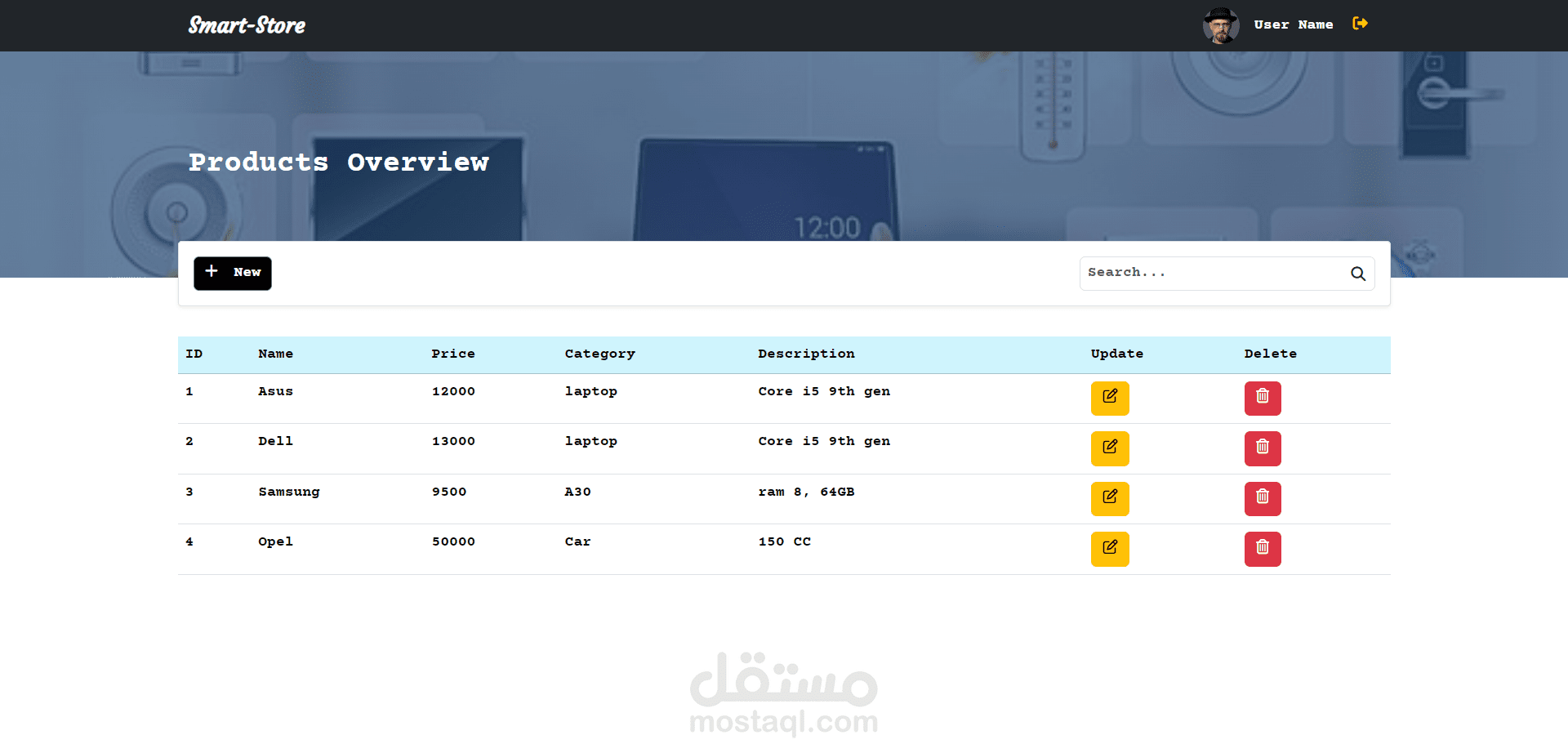Edit the Opel product row
The image size is (1568, 753).
point(1110,549)
